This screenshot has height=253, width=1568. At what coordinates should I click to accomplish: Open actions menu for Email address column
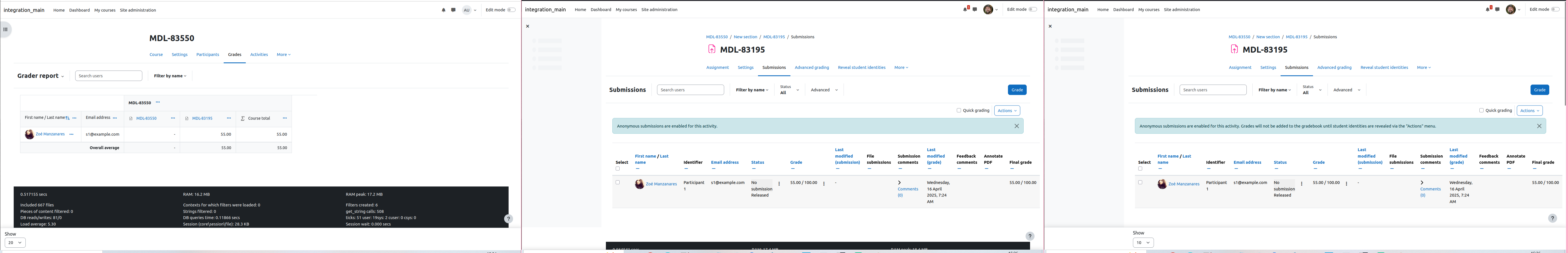point(114,118)
